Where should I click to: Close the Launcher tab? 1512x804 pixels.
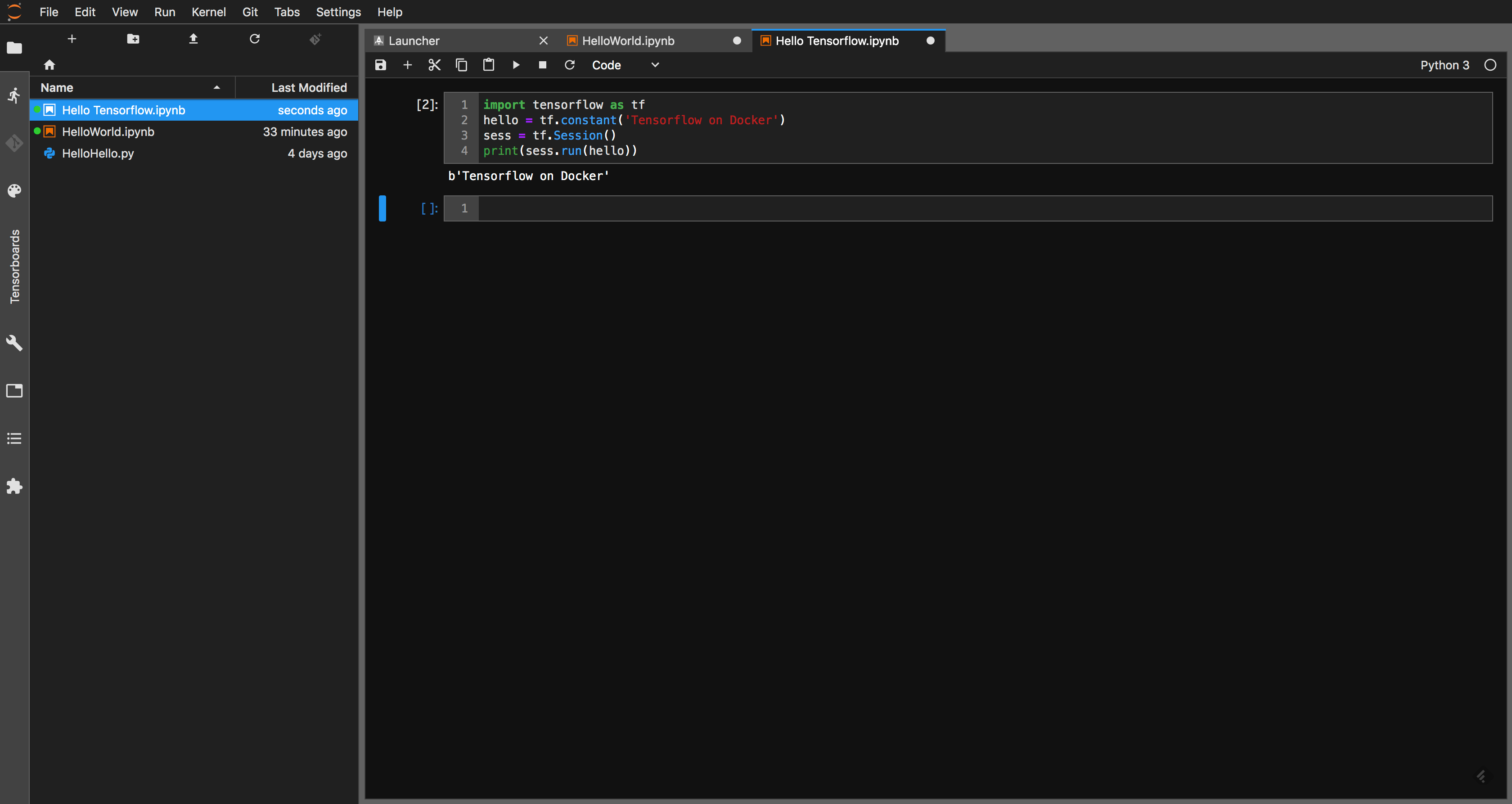(544, 41)
